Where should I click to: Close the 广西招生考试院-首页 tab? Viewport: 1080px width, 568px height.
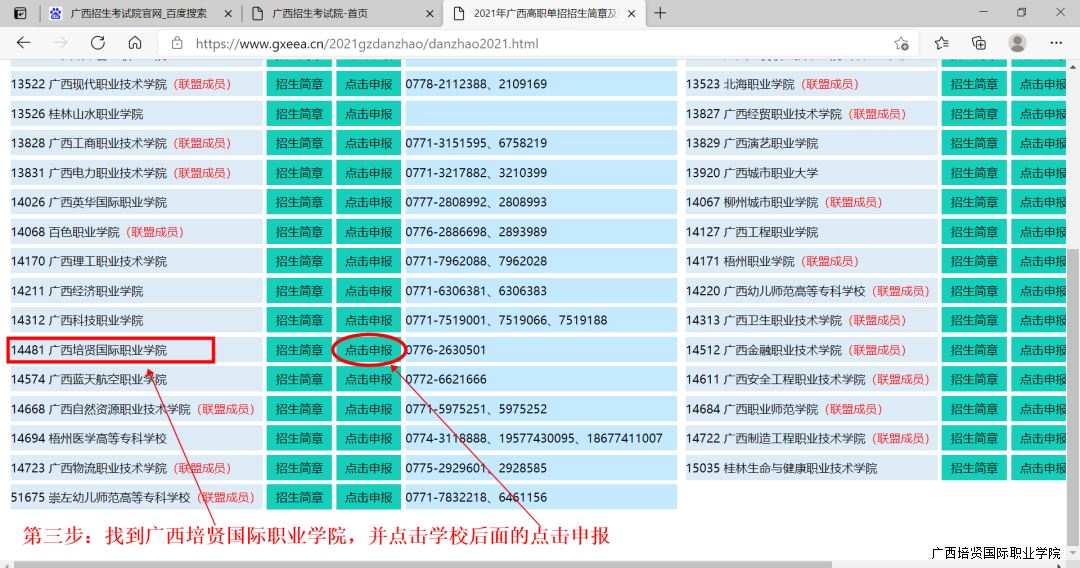point(431,13)
